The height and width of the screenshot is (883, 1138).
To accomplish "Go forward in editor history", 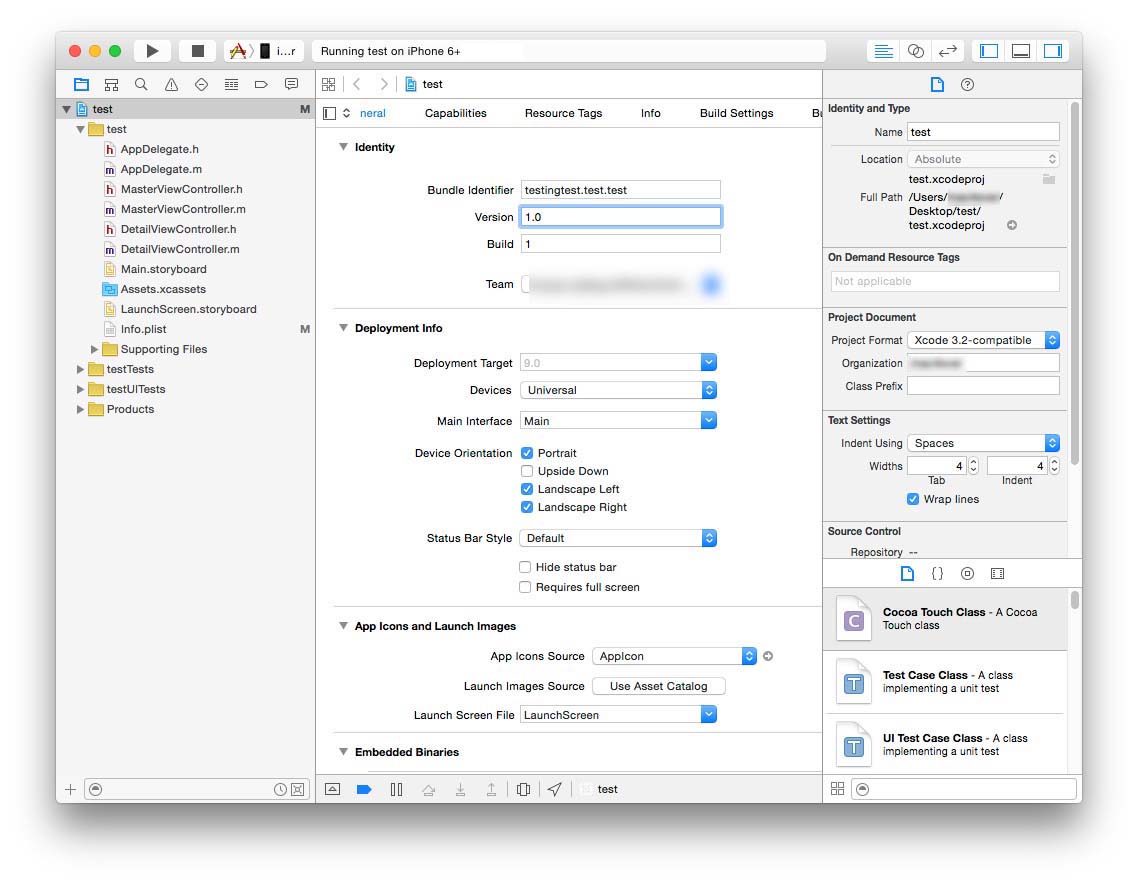I will click(384, 84).
